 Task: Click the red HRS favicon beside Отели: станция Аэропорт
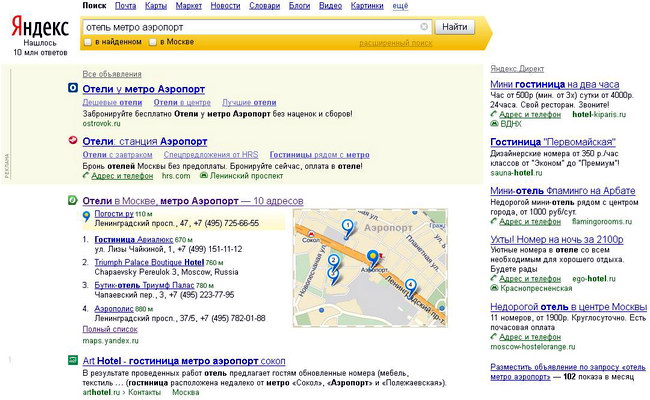[73, 140]
